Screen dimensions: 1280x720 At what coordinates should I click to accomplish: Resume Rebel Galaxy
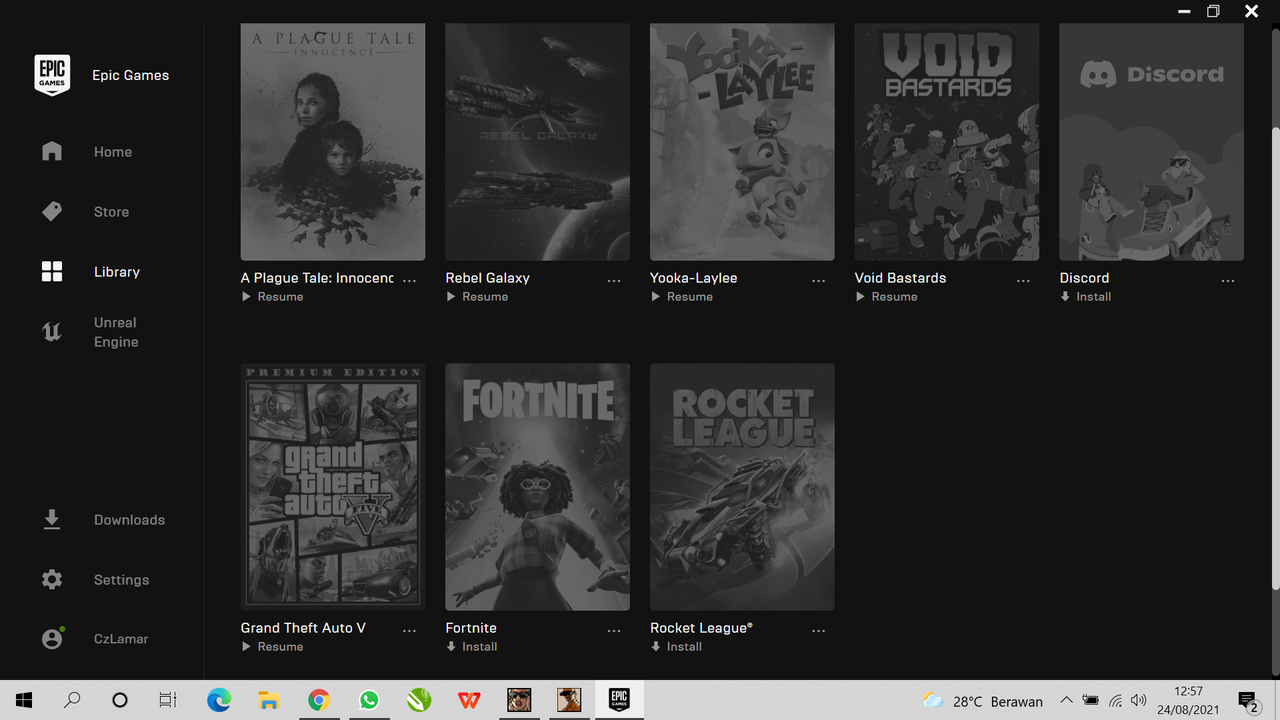coord(477,297)
